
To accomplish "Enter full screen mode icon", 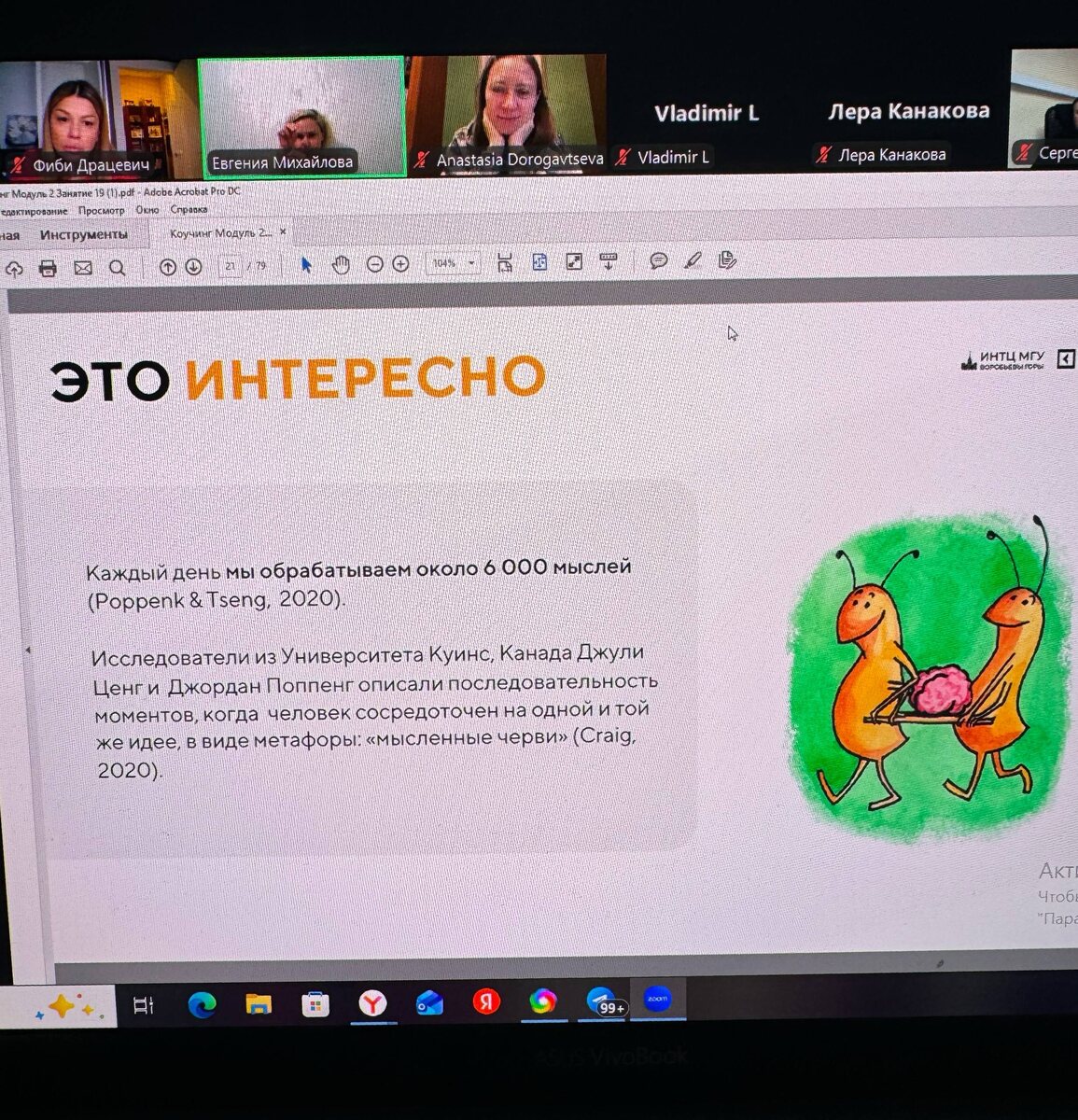I will (x=574, y=262).
